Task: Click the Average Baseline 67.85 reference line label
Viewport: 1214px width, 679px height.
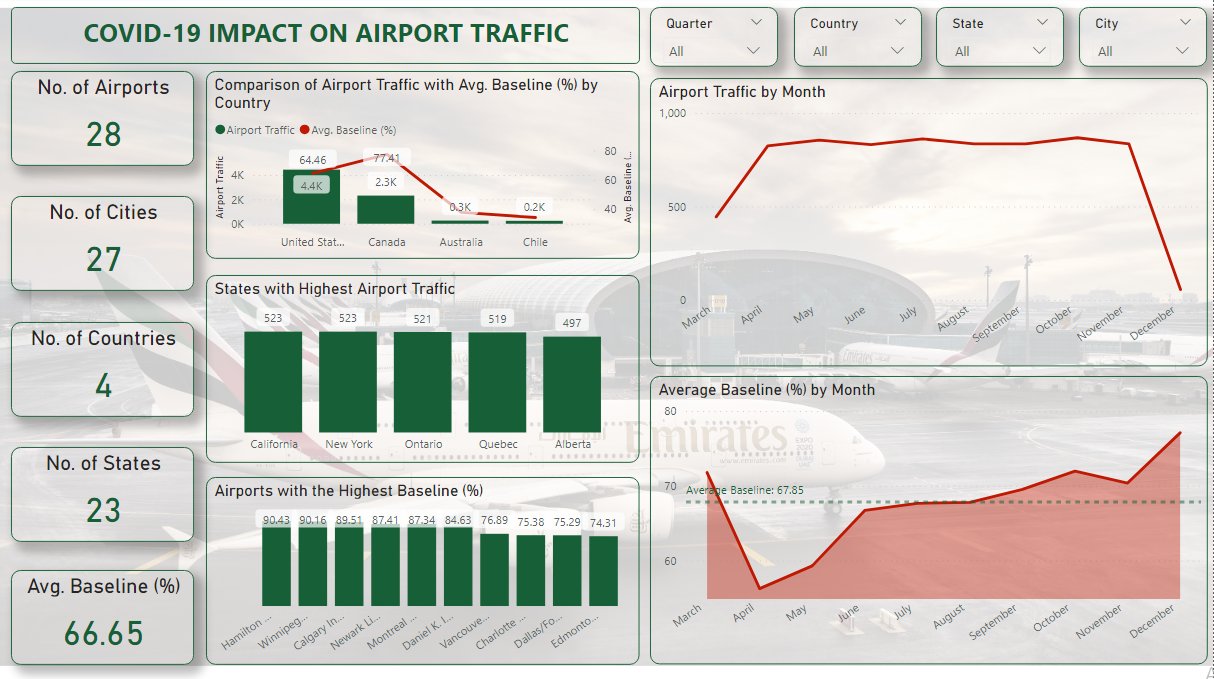Action: (744, 490)
